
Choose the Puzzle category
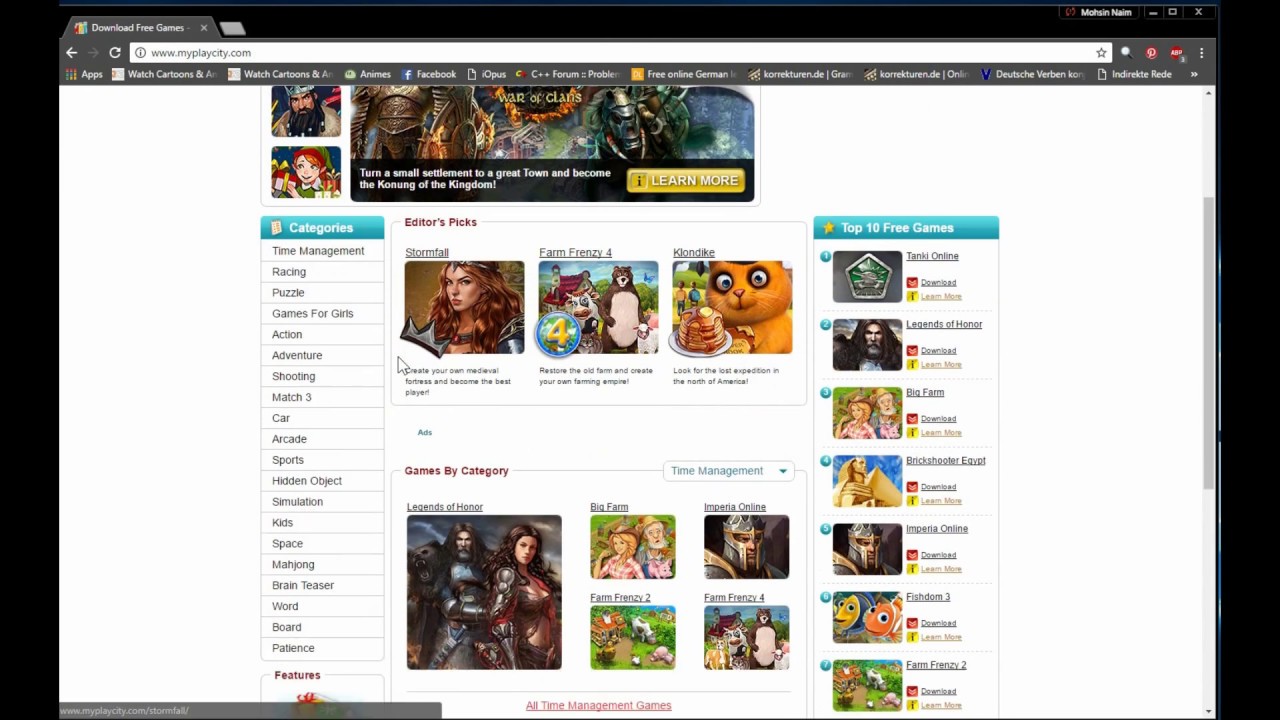288,293
